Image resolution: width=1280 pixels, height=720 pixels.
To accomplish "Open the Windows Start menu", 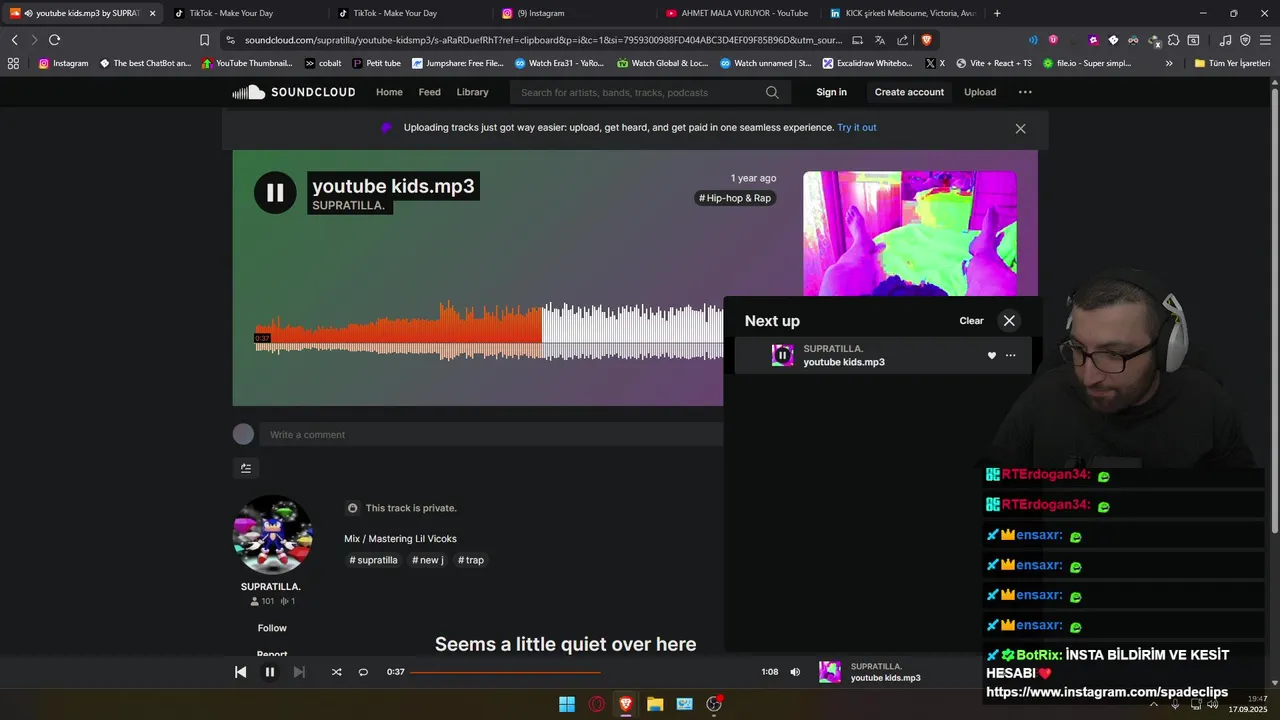I will (x=567, y=704).
